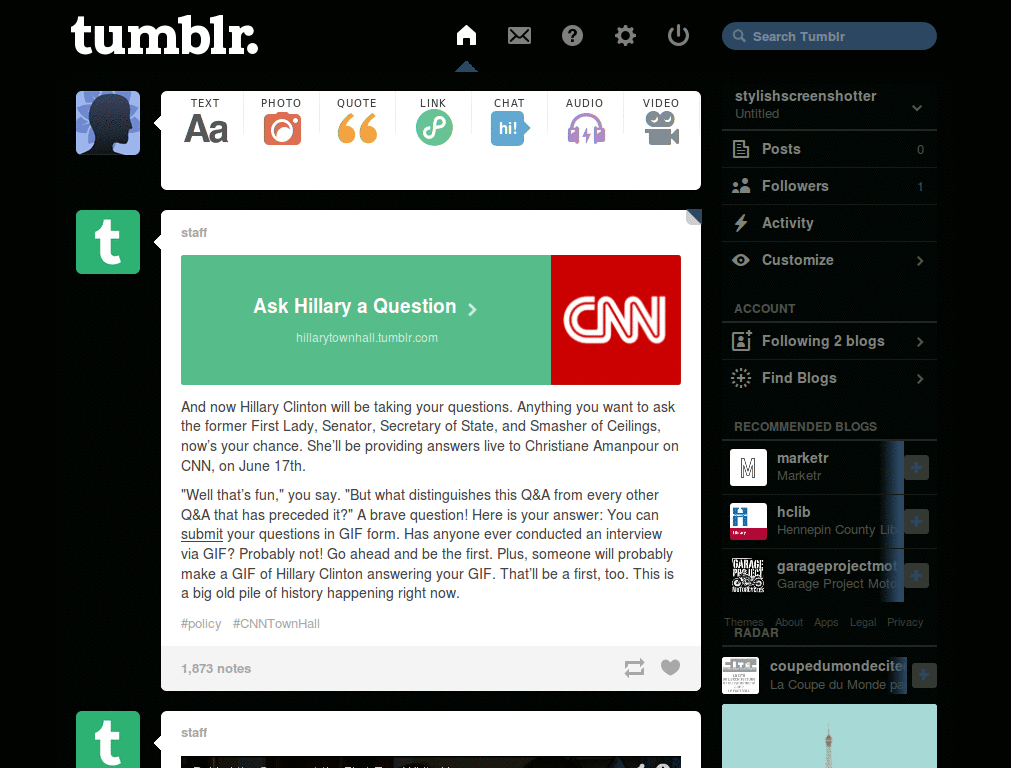Screen dimensions: 1024x768
Task: Create a new Quote post
Action: pyautogui.click(x=357, y=121)
